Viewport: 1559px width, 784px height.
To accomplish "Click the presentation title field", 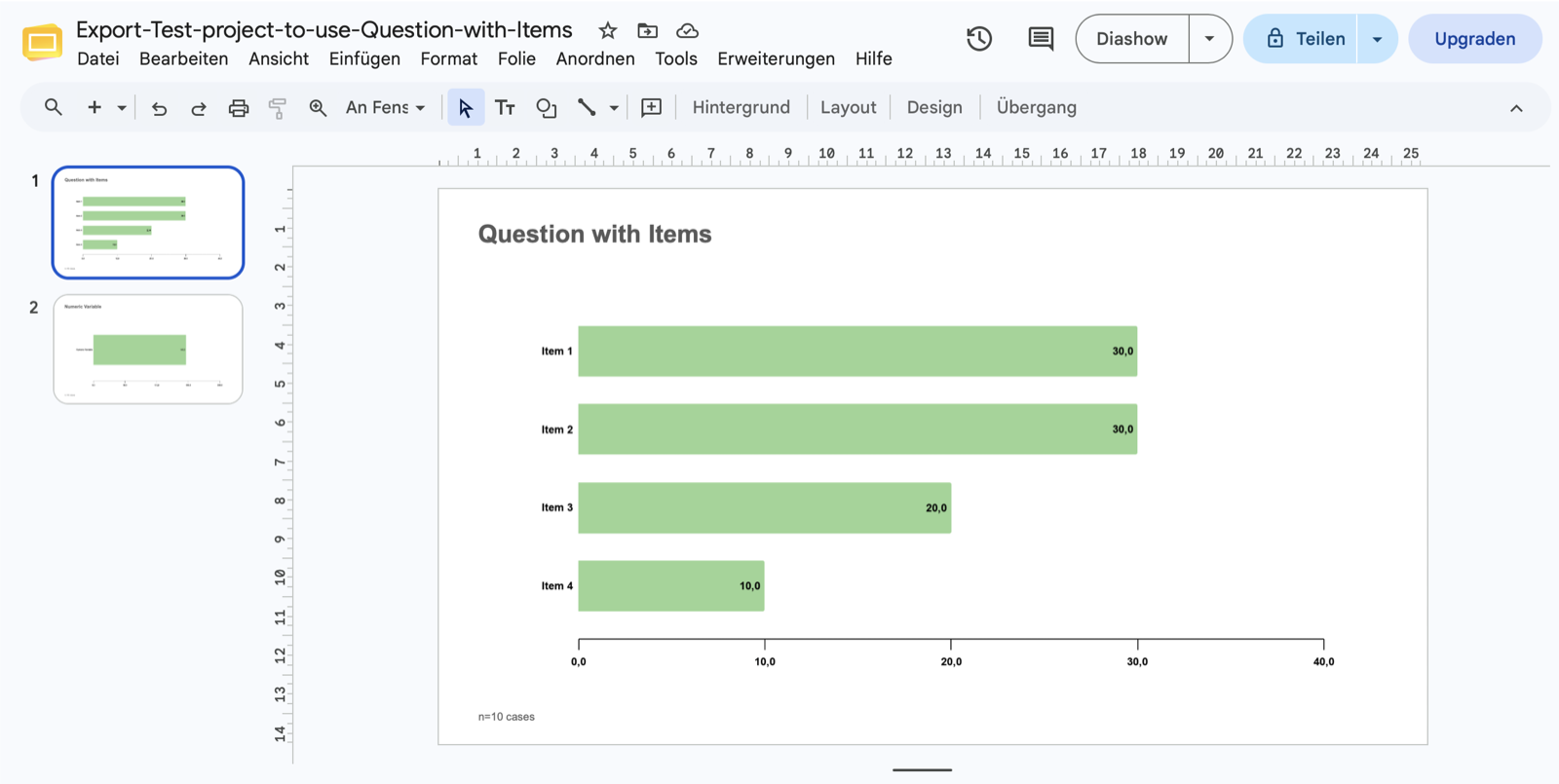I will (x=324, y=30).
